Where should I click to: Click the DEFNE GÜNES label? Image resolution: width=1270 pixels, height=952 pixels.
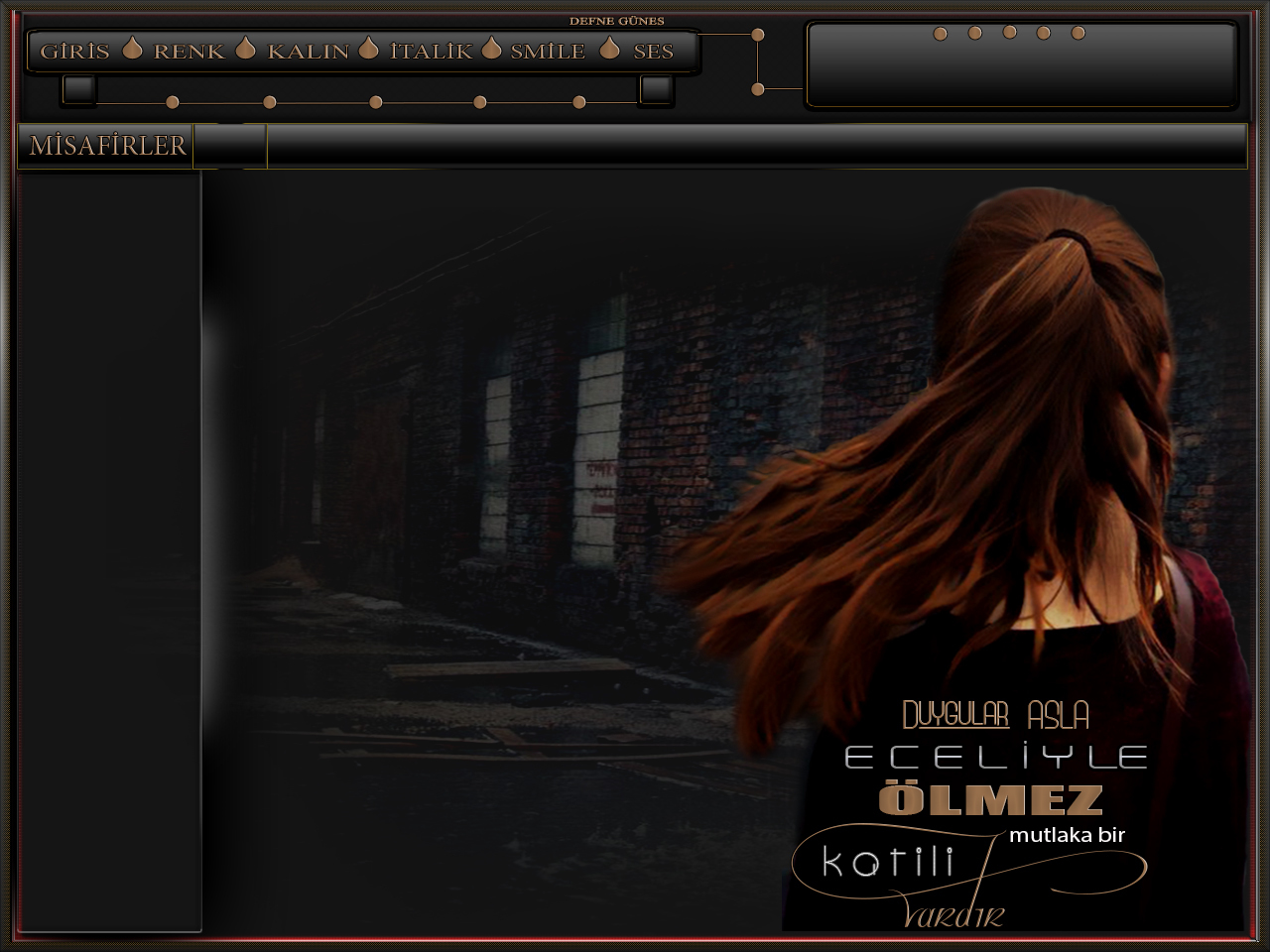(616, 21)
